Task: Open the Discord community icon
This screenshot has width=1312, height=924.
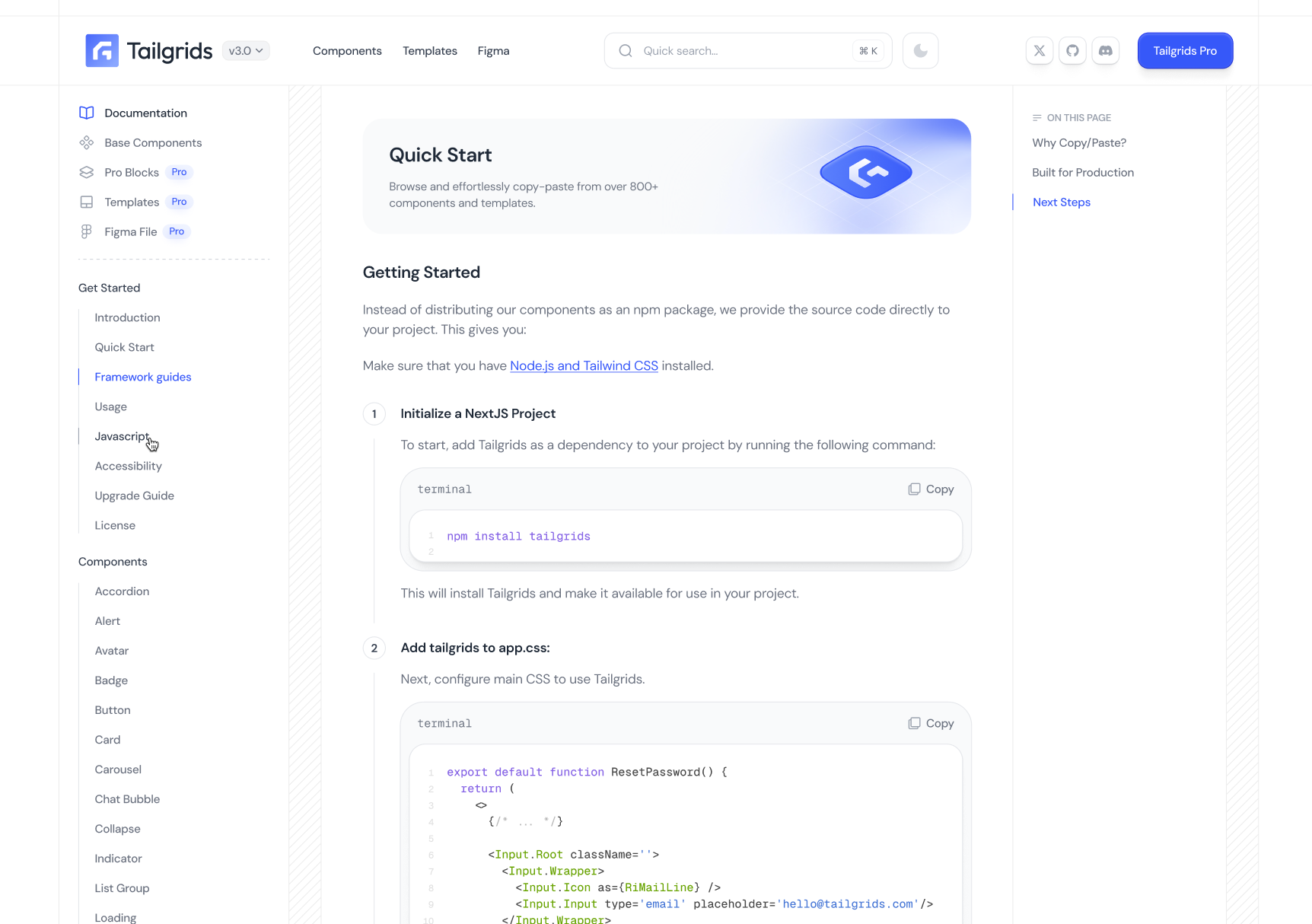Action: (x=1106, y=50)
